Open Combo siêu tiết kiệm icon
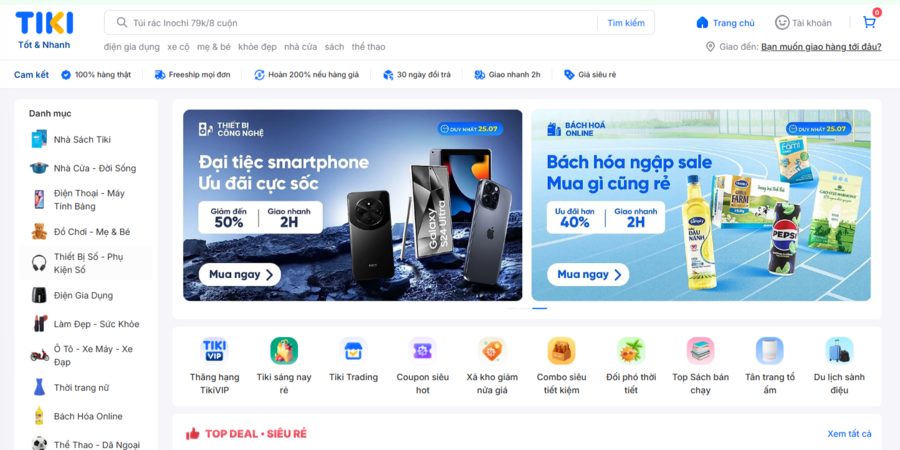Image resolution: width=900 pixels, height=450 pixels. point(561,351)
